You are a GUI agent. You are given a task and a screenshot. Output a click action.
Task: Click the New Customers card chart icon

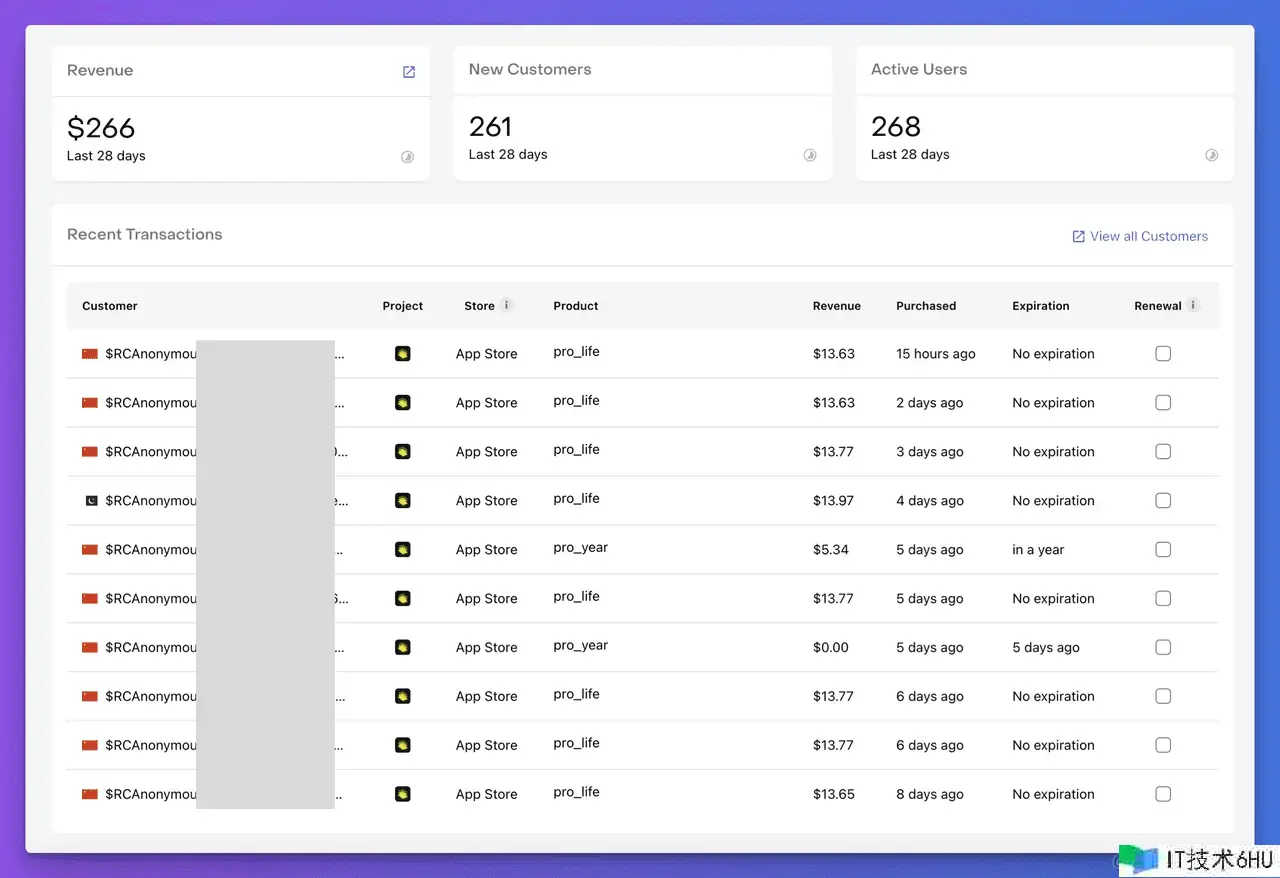[810, 155]
